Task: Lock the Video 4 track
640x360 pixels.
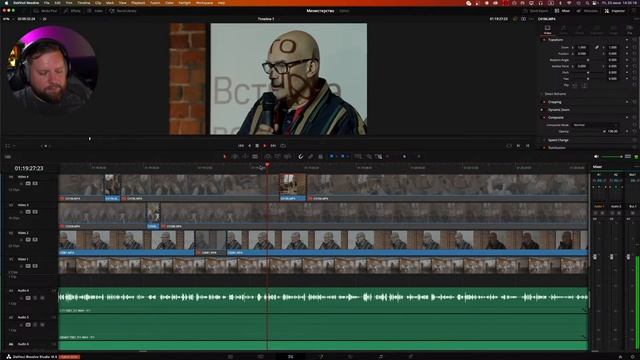Action: pos(21,184)
